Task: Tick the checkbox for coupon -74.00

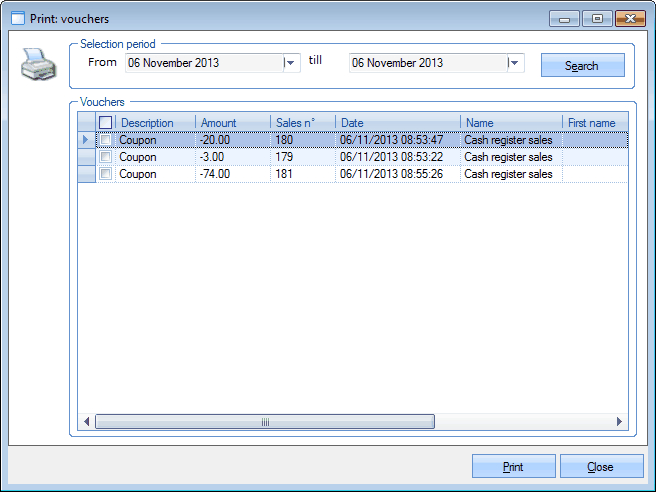Action: coord(106,174)
